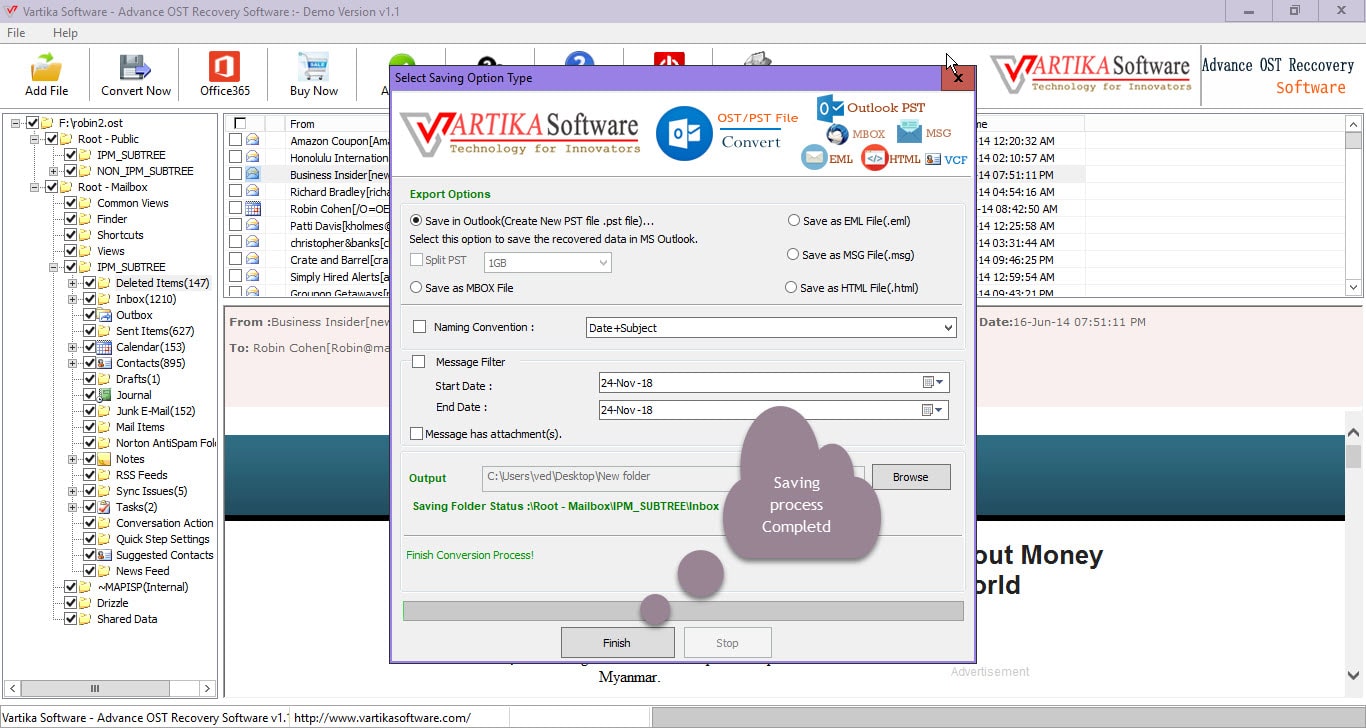Open the Split PST 1GB dropdown
Screen dimensions: 1366x728
[548, 262]
